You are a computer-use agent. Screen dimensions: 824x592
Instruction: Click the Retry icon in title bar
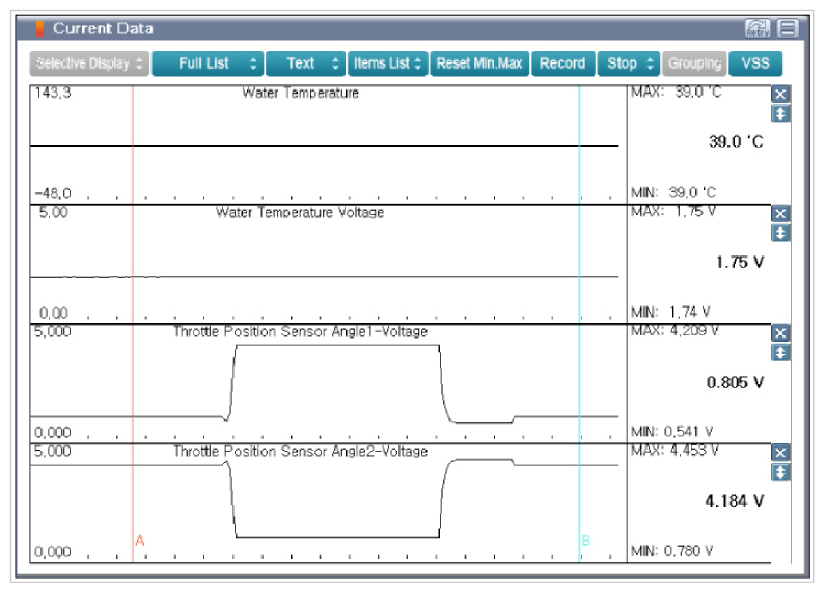coord(756,29)
